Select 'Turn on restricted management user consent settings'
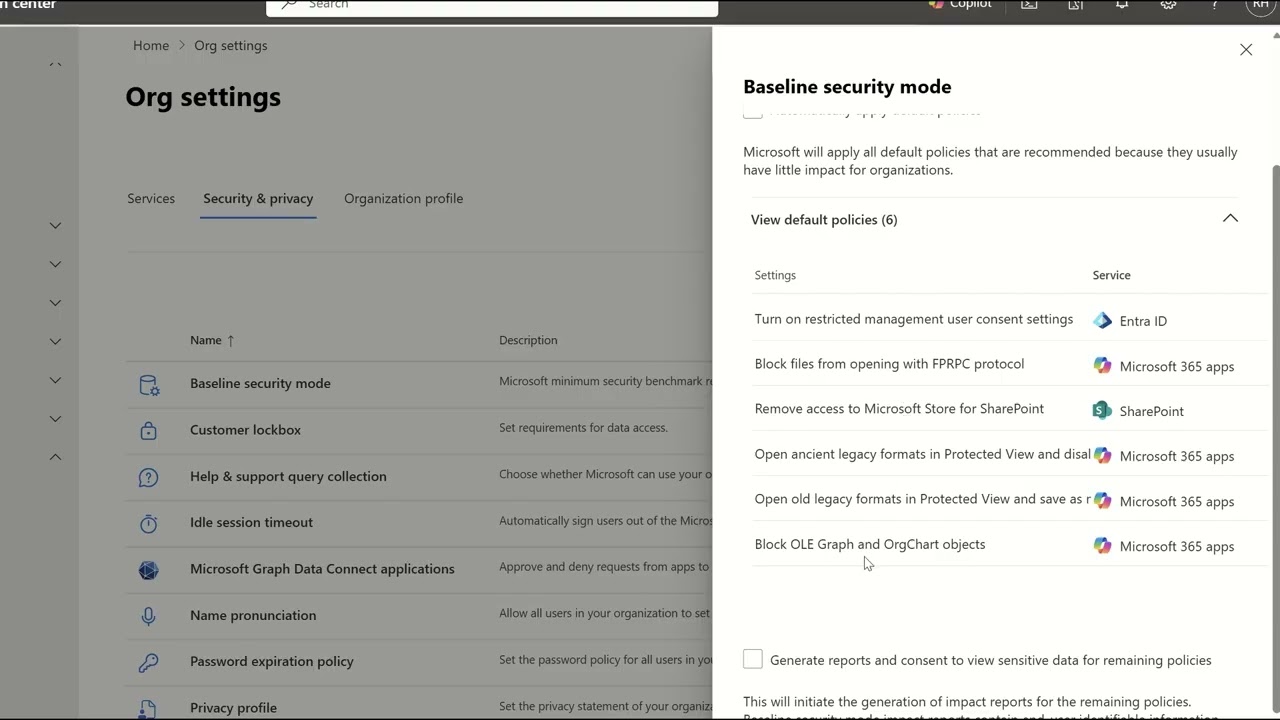This screenshot has width=1280, height=720. (x=914, y=319)
